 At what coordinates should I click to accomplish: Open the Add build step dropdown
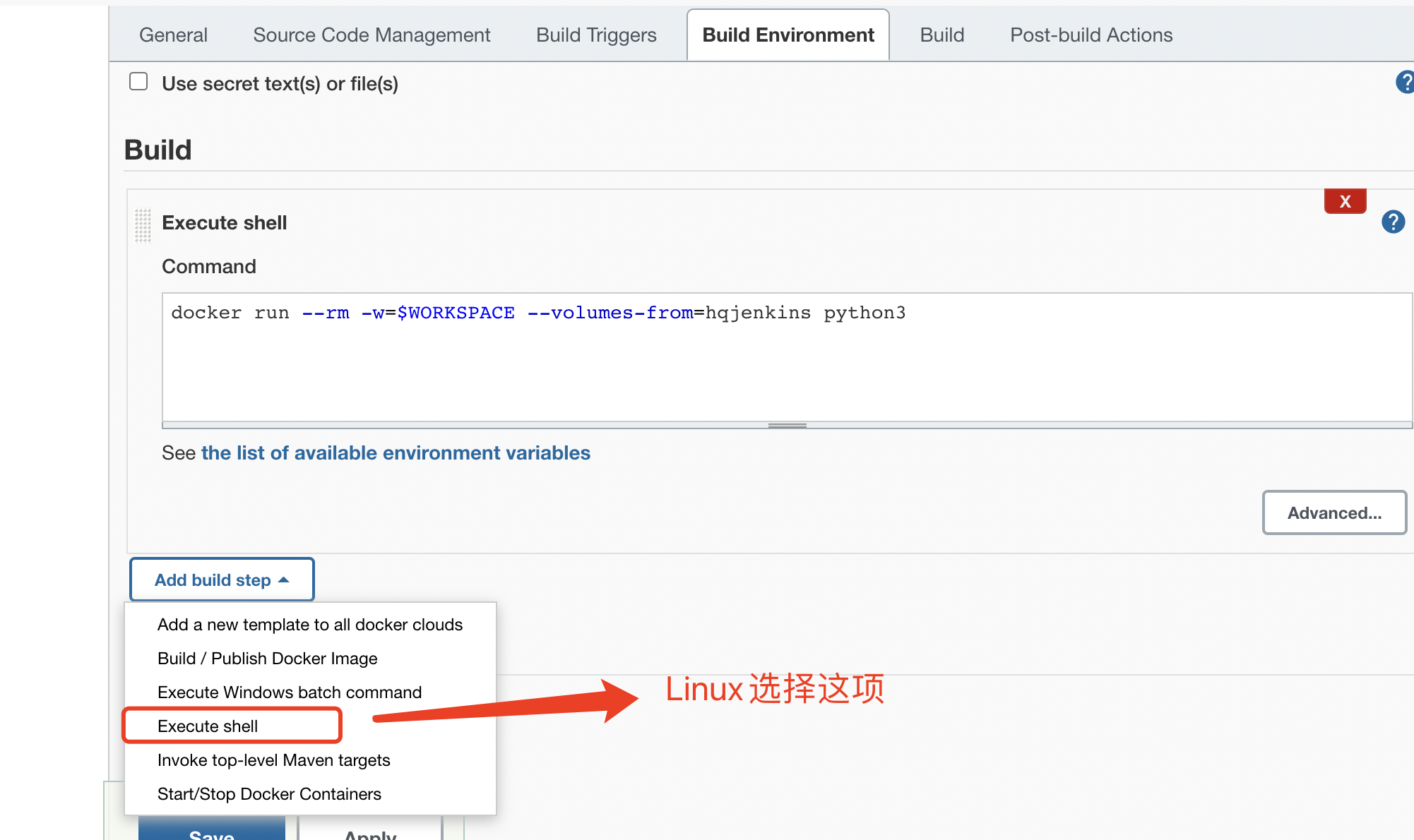[x=222, y=580]
